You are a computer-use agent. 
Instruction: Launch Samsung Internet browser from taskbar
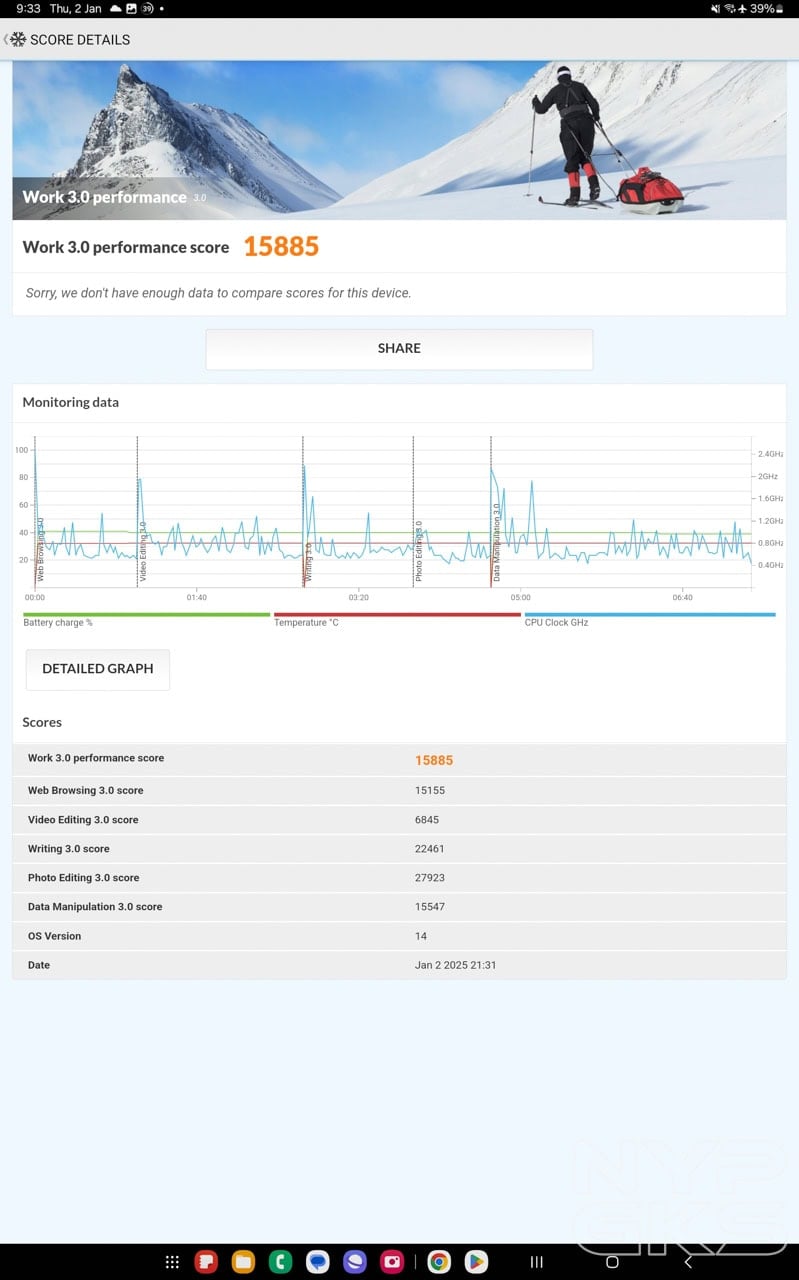coord(355,1262)
